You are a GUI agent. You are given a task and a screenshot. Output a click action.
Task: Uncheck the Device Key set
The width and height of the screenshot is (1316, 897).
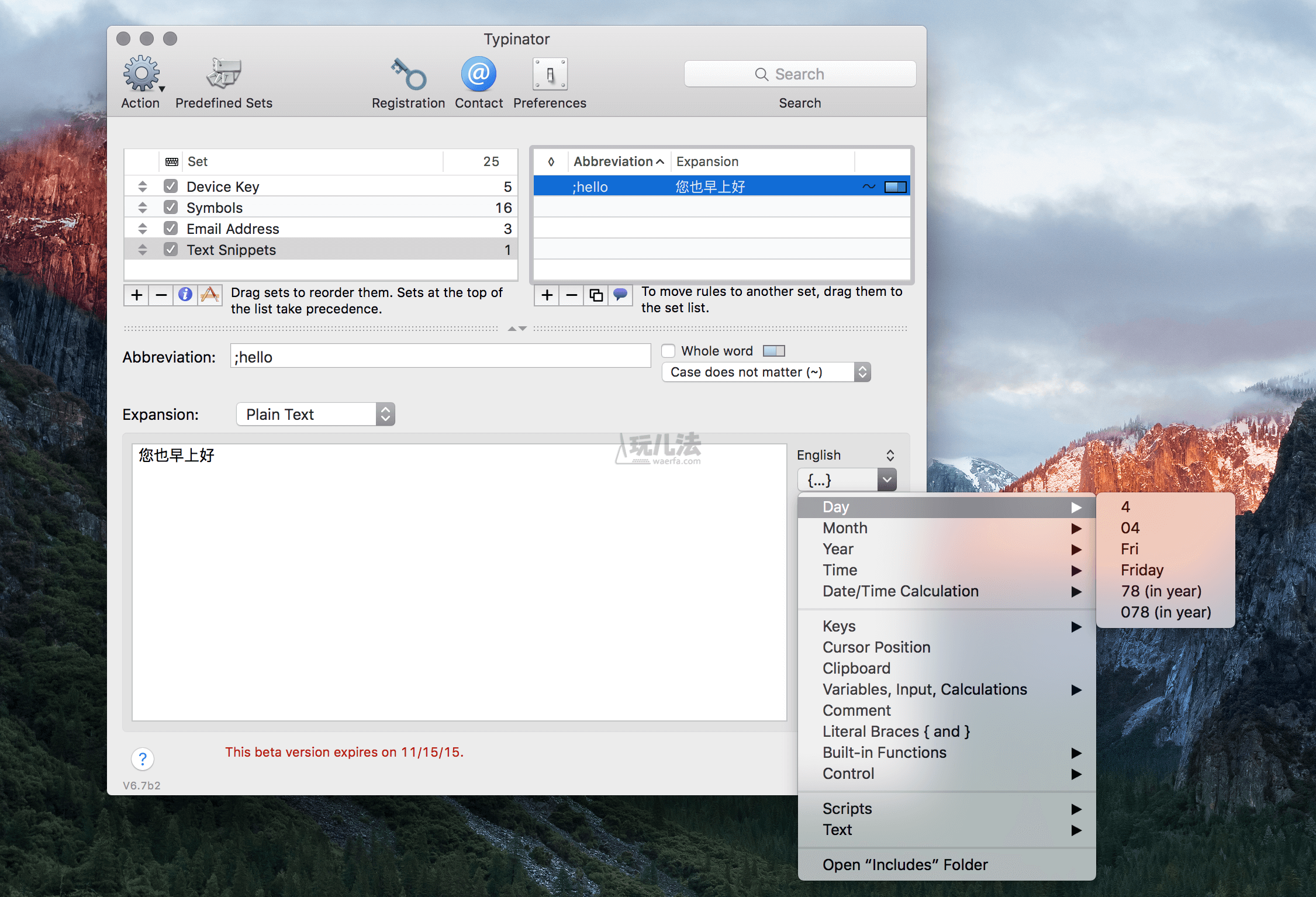coord(171,187)
